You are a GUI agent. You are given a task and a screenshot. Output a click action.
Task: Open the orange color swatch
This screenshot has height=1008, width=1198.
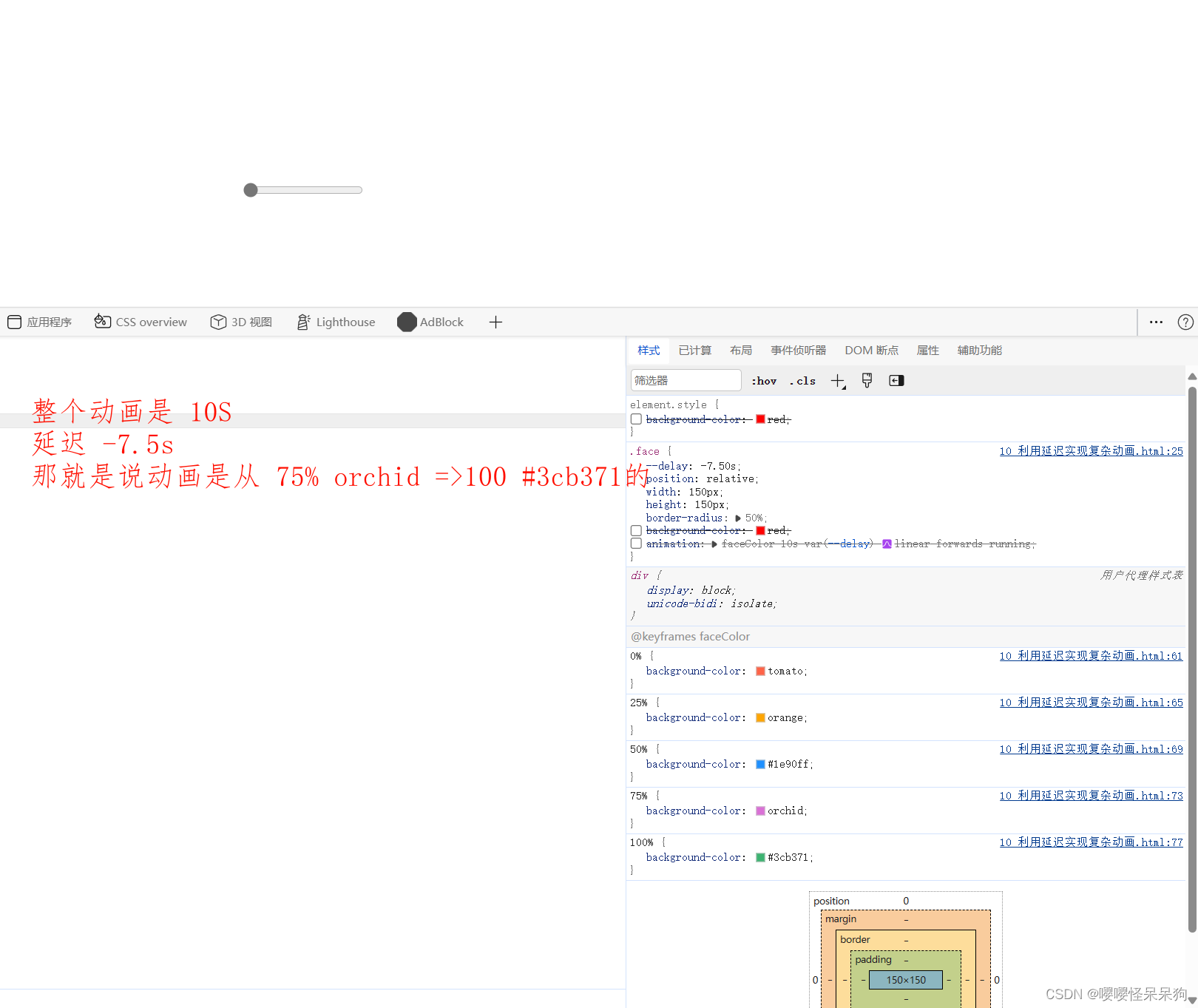(760, 718)
